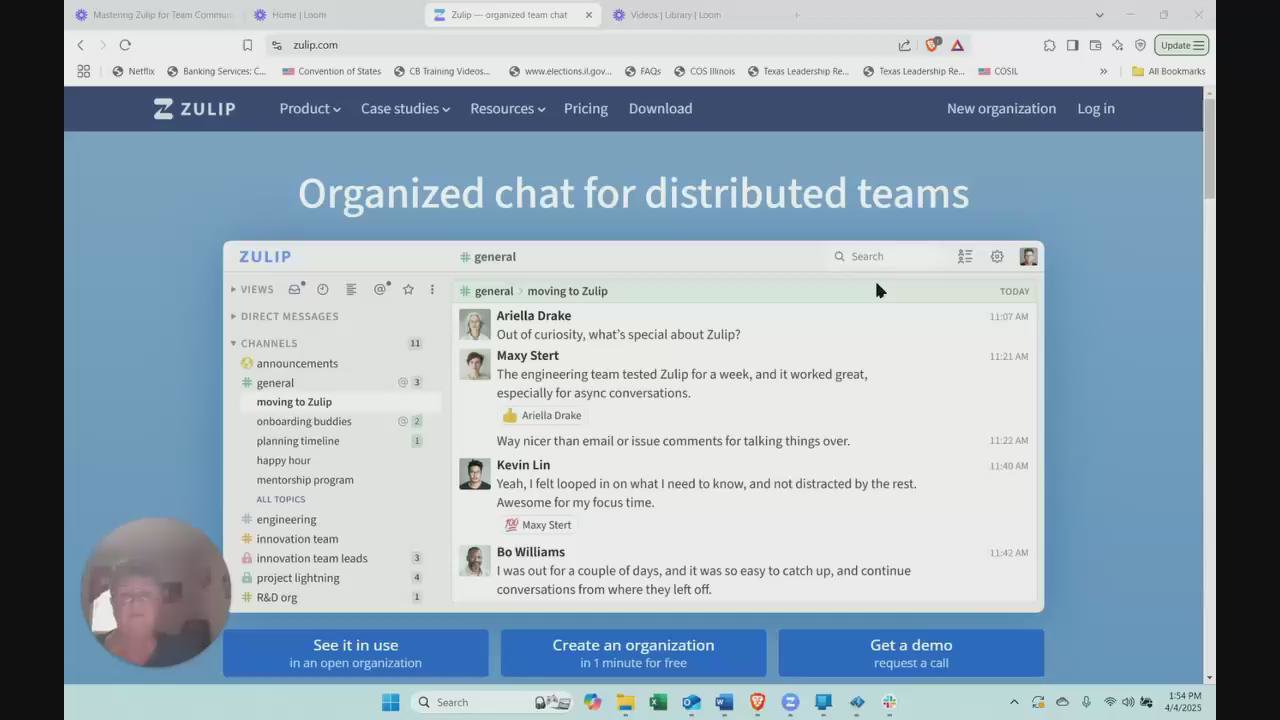Click the zulip.com address bar
1280x720 pixels.
(x=580, y=45)
